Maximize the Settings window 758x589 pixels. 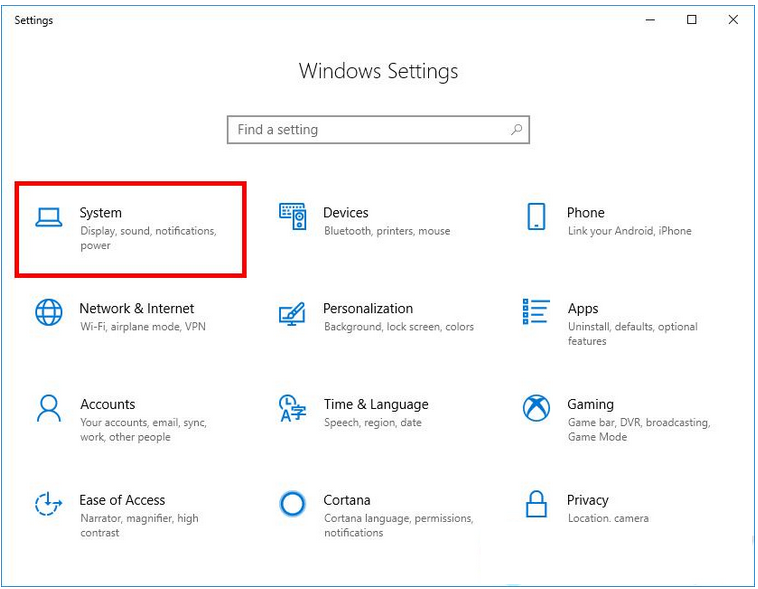[x=692, y=20]
